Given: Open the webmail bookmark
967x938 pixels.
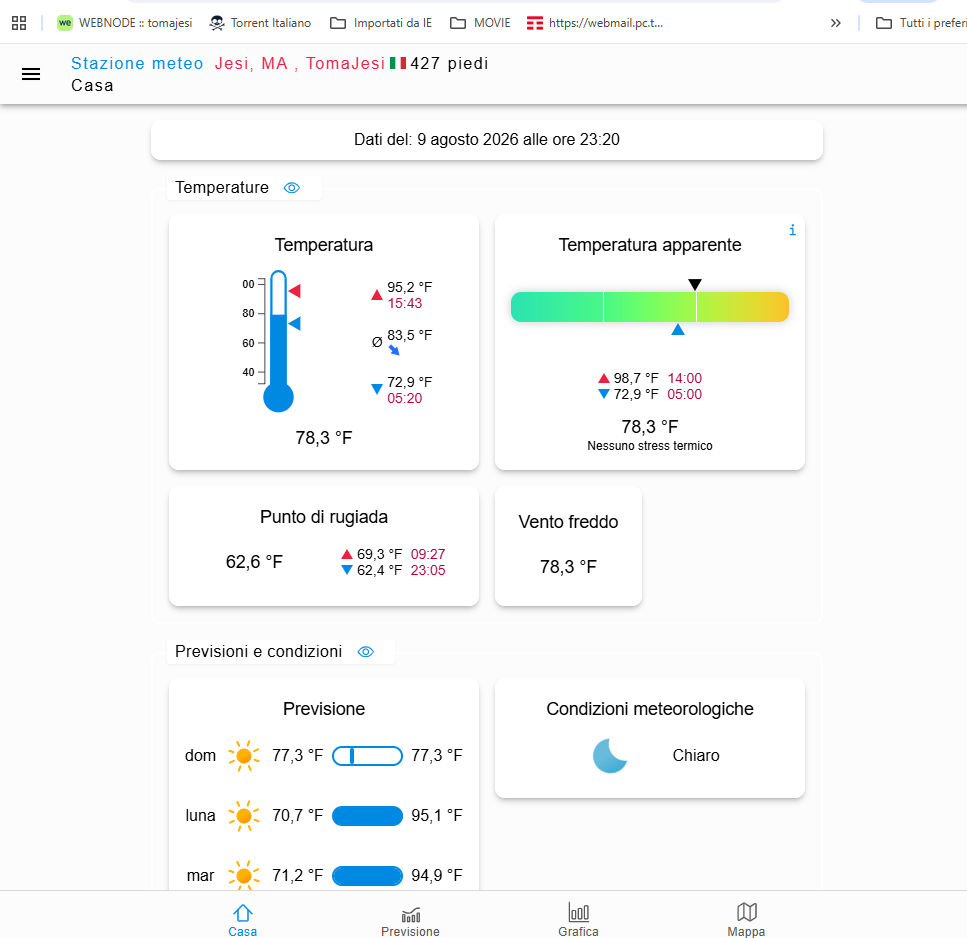Looking at the screenshot, I should [x=595, y=23].
